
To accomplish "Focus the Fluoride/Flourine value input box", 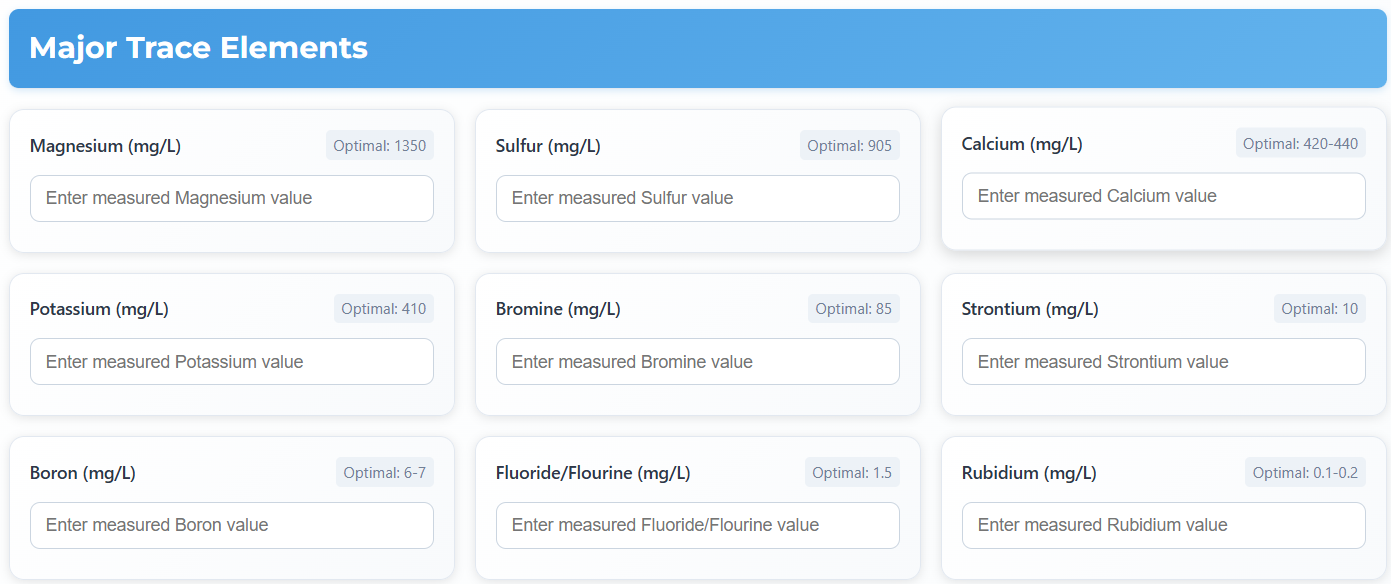I will pyautogui.click(x=697, y=525).
